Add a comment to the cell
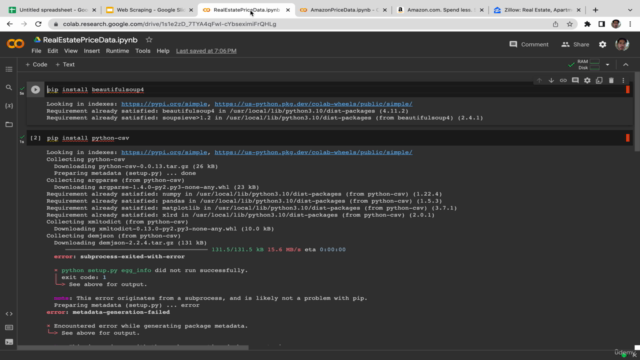Viewport: 640px width, 360px height. click(575, 80)
